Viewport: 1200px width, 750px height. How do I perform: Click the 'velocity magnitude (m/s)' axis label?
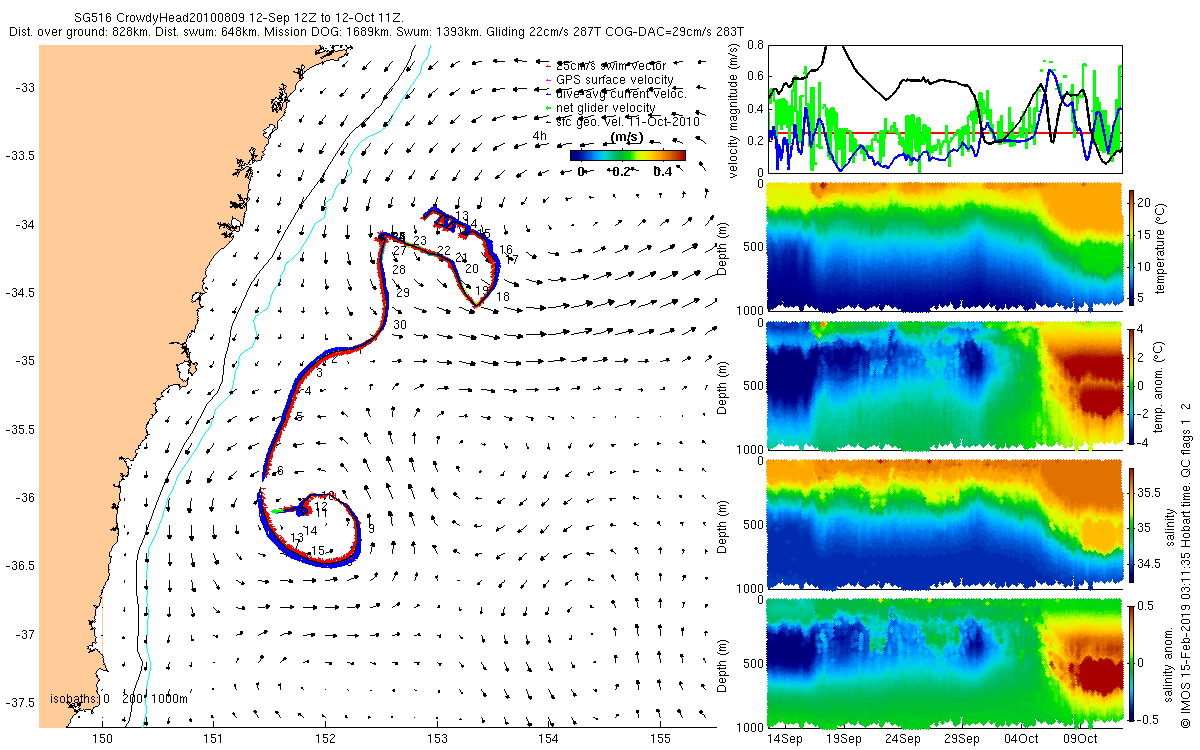click(734, 111)
